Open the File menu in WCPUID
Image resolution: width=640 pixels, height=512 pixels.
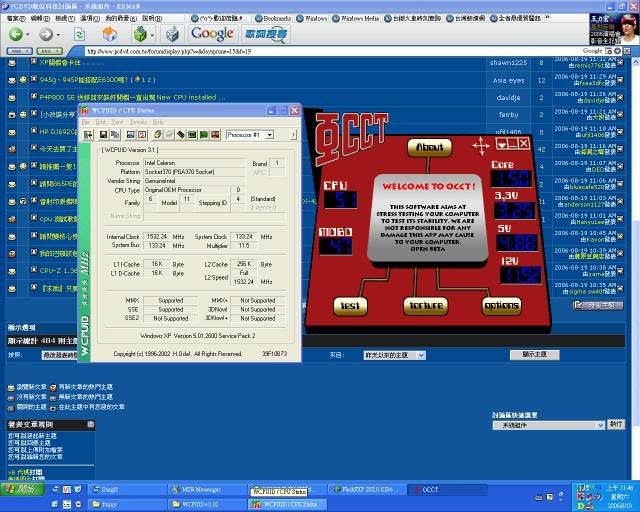coord(87,122)
